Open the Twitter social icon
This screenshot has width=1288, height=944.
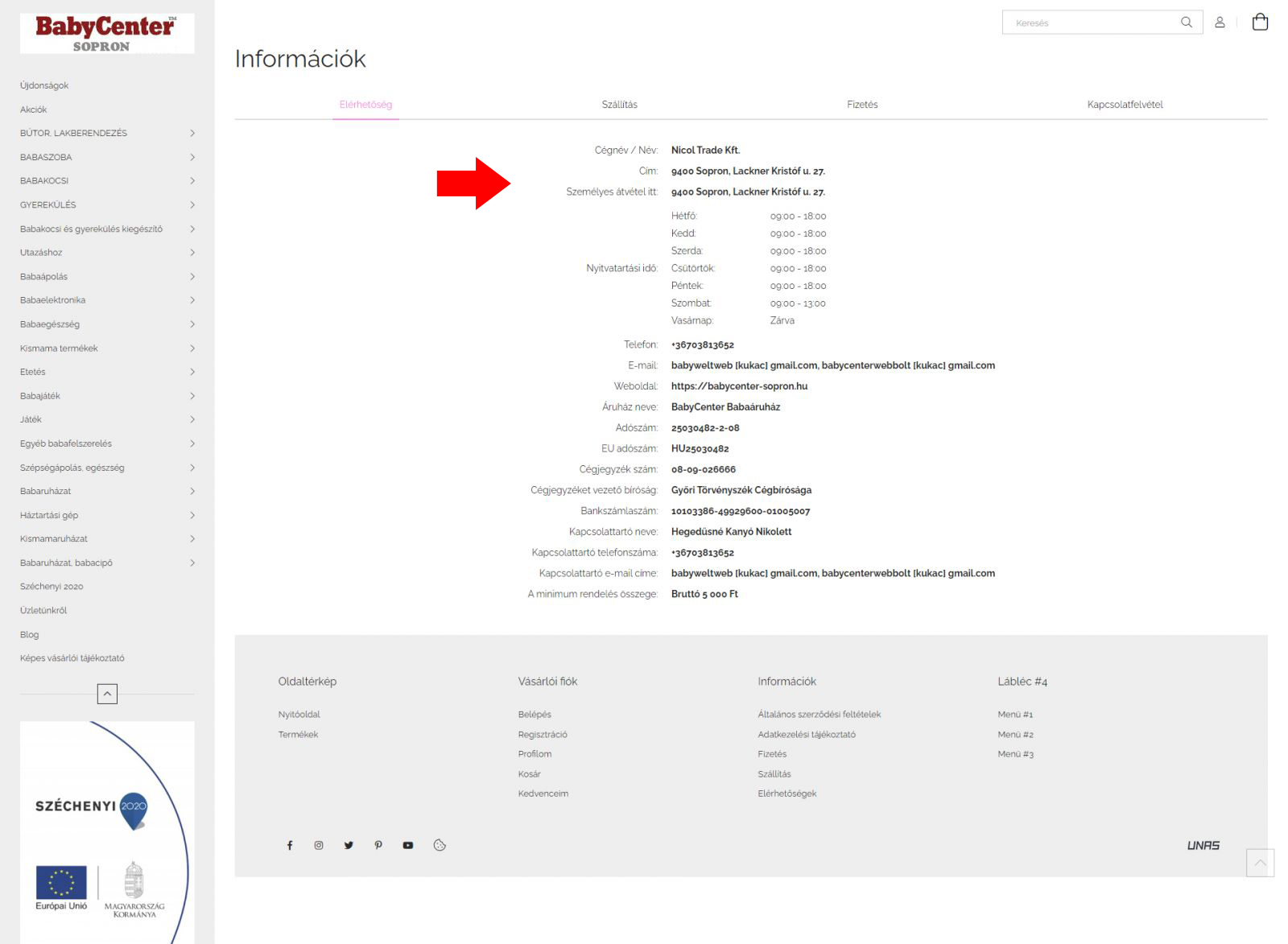[x=349, y=845]
